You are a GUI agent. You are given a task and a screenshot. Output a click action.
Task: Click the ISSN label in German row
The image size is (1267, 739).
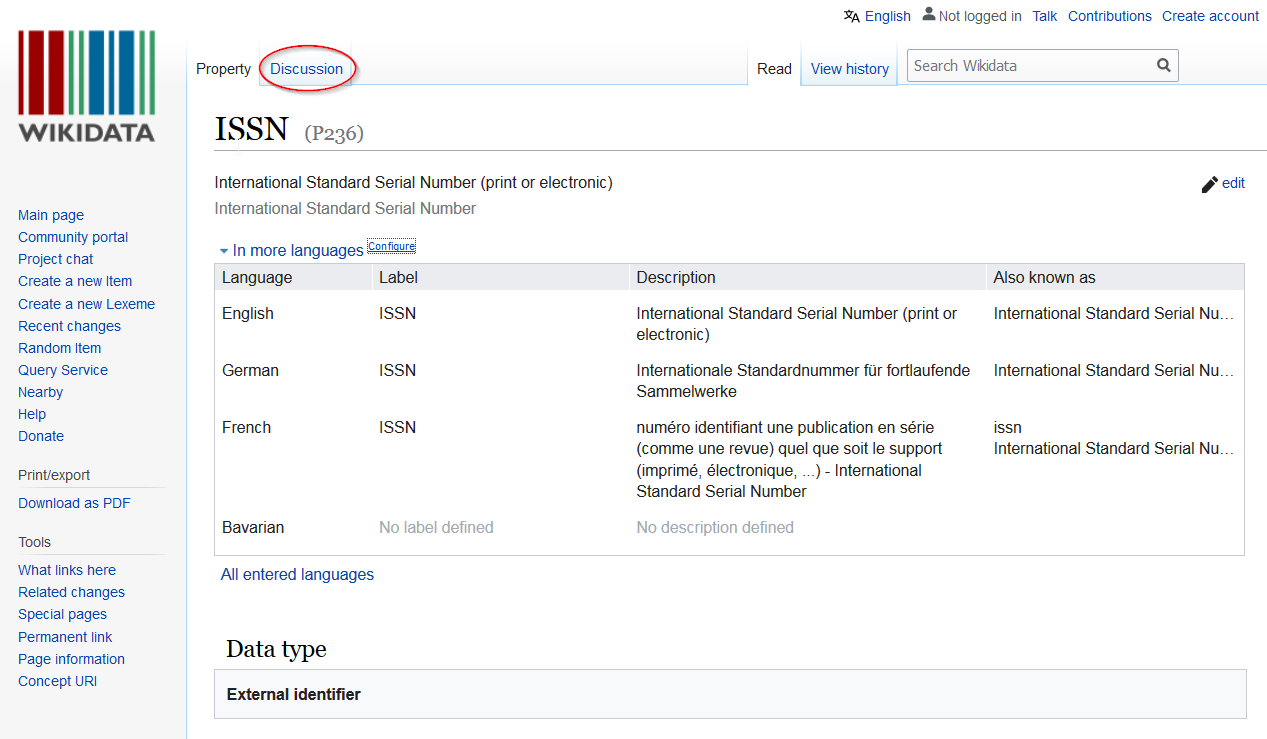[x=397, y=371]
